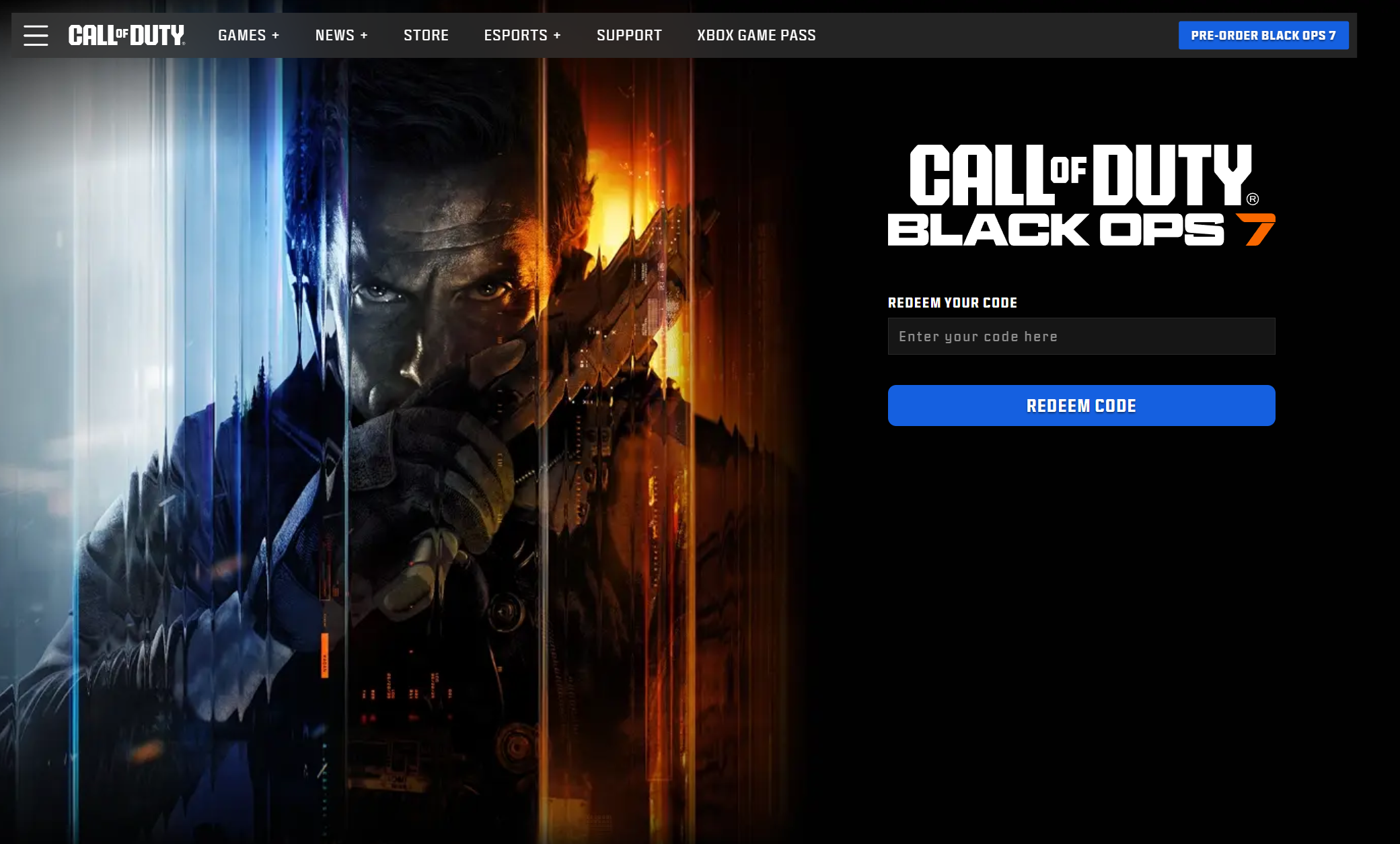Click the Call of Duty navbar logo

126,35
